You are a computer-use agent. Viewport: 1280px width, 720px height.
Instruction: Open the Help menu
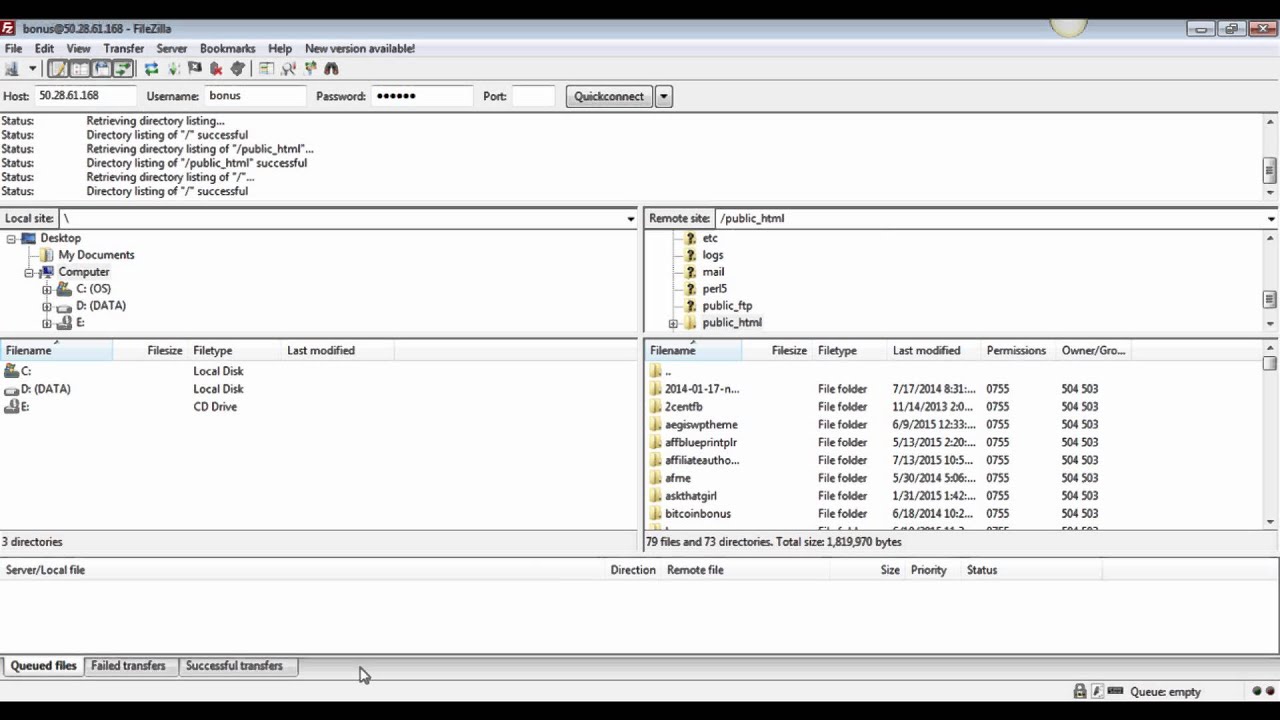[280, 48]
